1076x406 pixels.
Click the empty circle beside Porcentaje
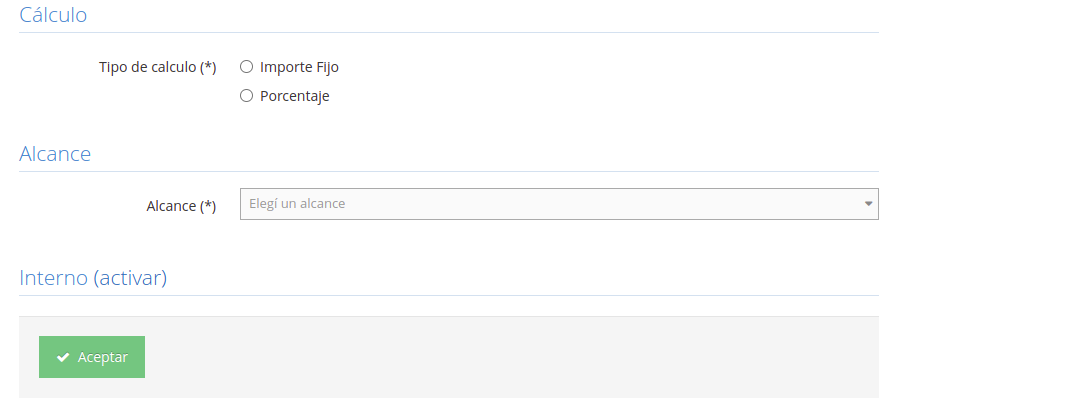246,96
